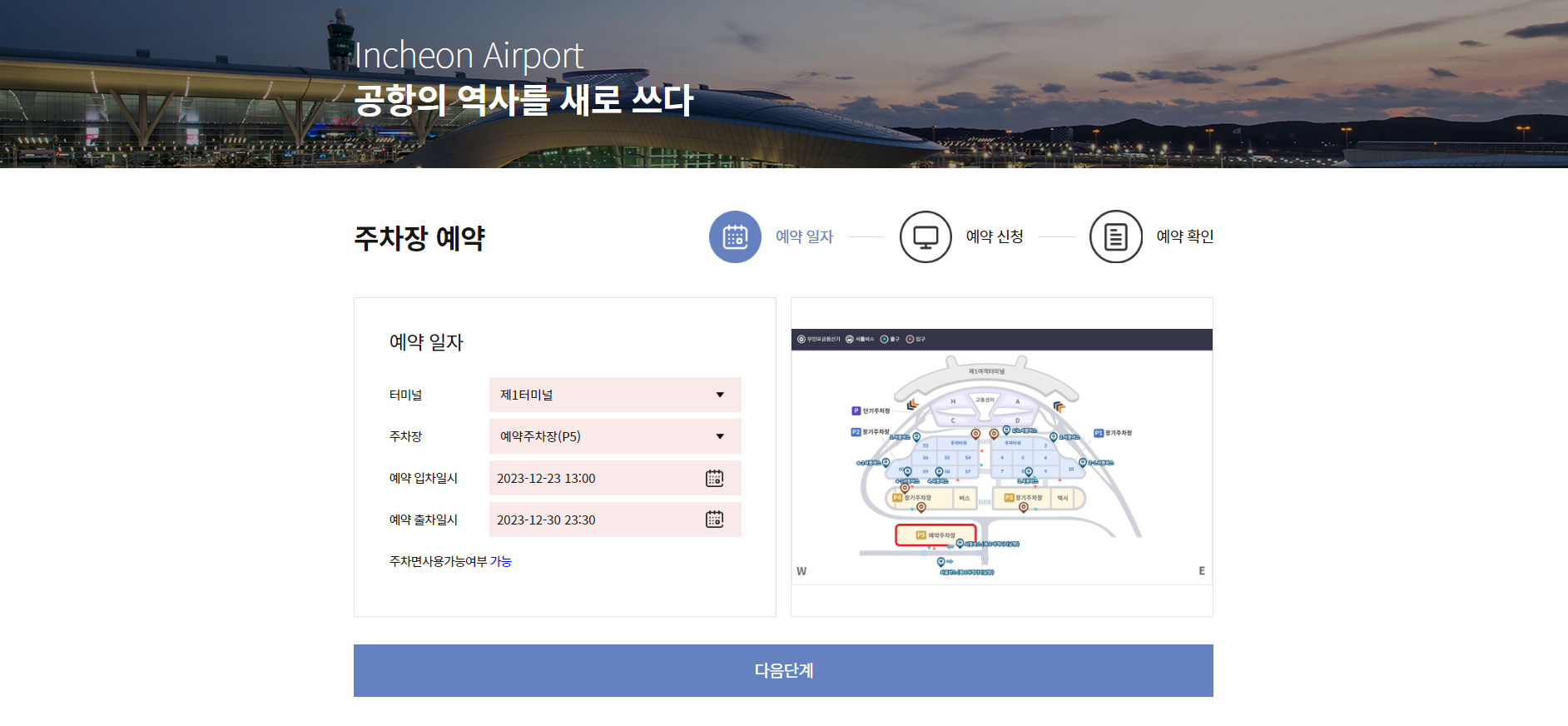Click the terminal parking map image
Screen dimensions: 1568x726
pyautogui.click(x=1002, y=456)
